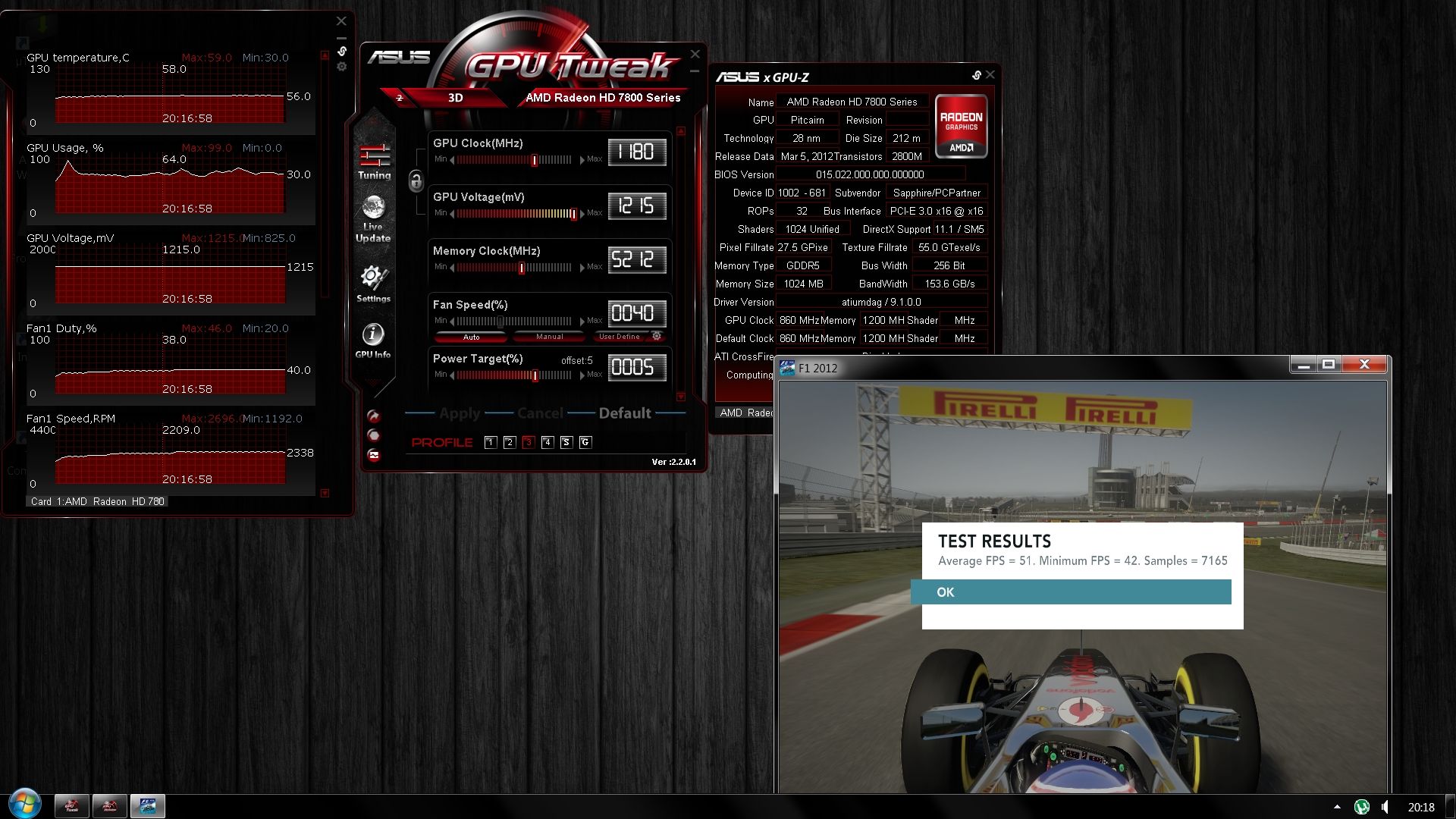Open the Tuning section in GPU Tweak
The image size is (1456, 819).
pos(375,162)
